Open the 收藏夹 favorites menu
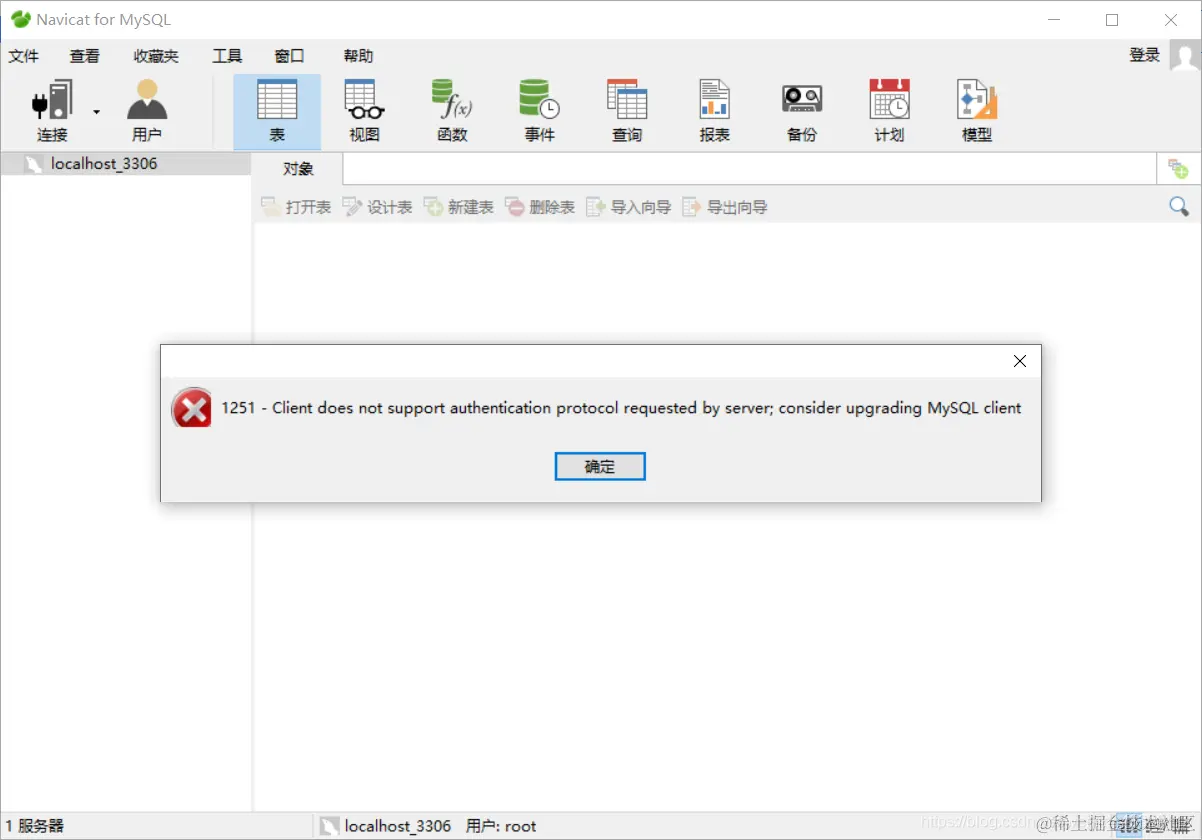Image resolution: width=1202 pixels, height=840 pixels. coord(156,56)
